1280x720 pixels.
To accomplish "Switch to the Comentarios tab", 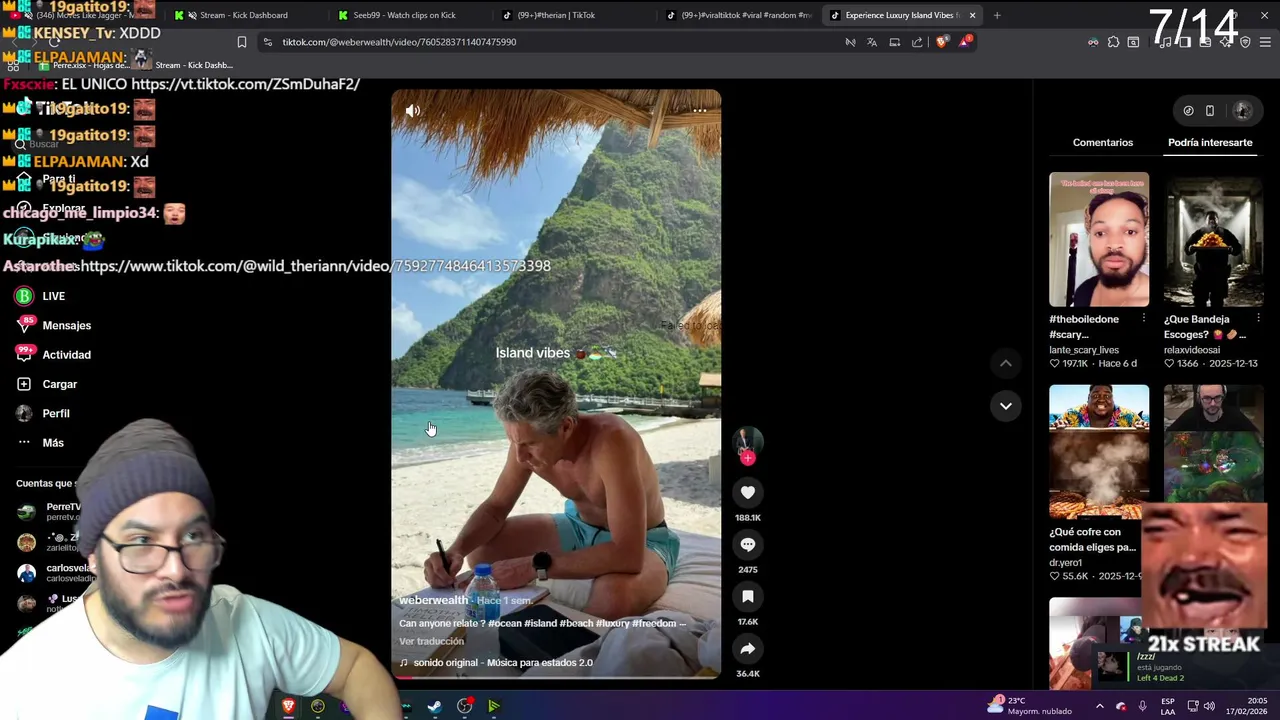I will 1103,142.
